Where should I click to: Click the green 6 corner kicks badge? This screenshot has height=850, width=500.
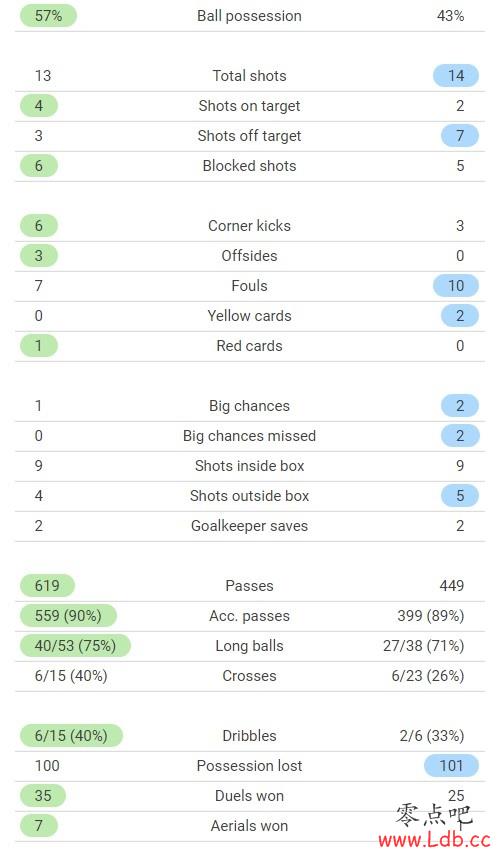[x=39, y=226]
